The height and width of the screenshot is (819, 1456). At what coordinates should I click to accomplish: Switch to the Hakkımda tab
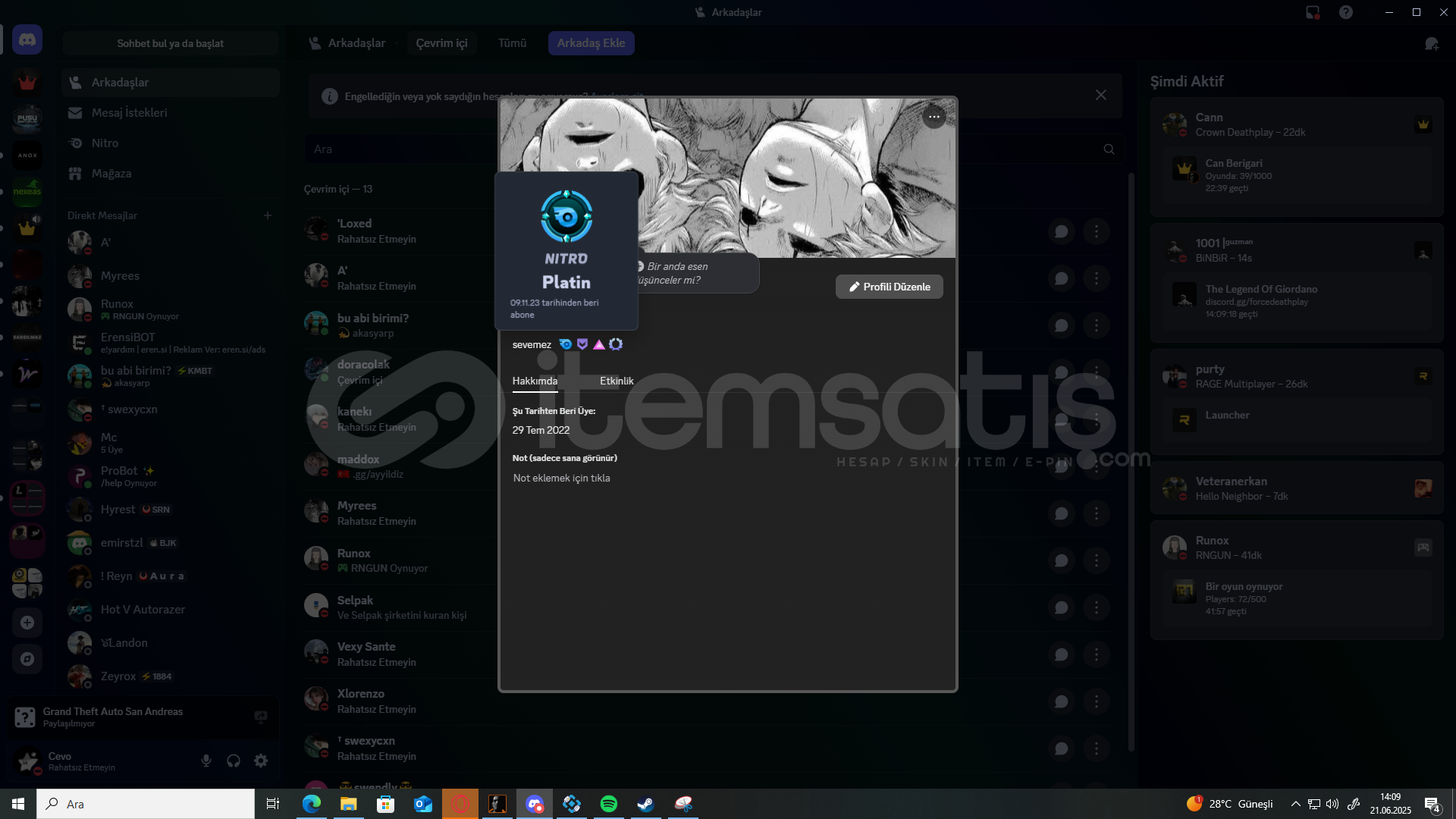pos(535,381)
